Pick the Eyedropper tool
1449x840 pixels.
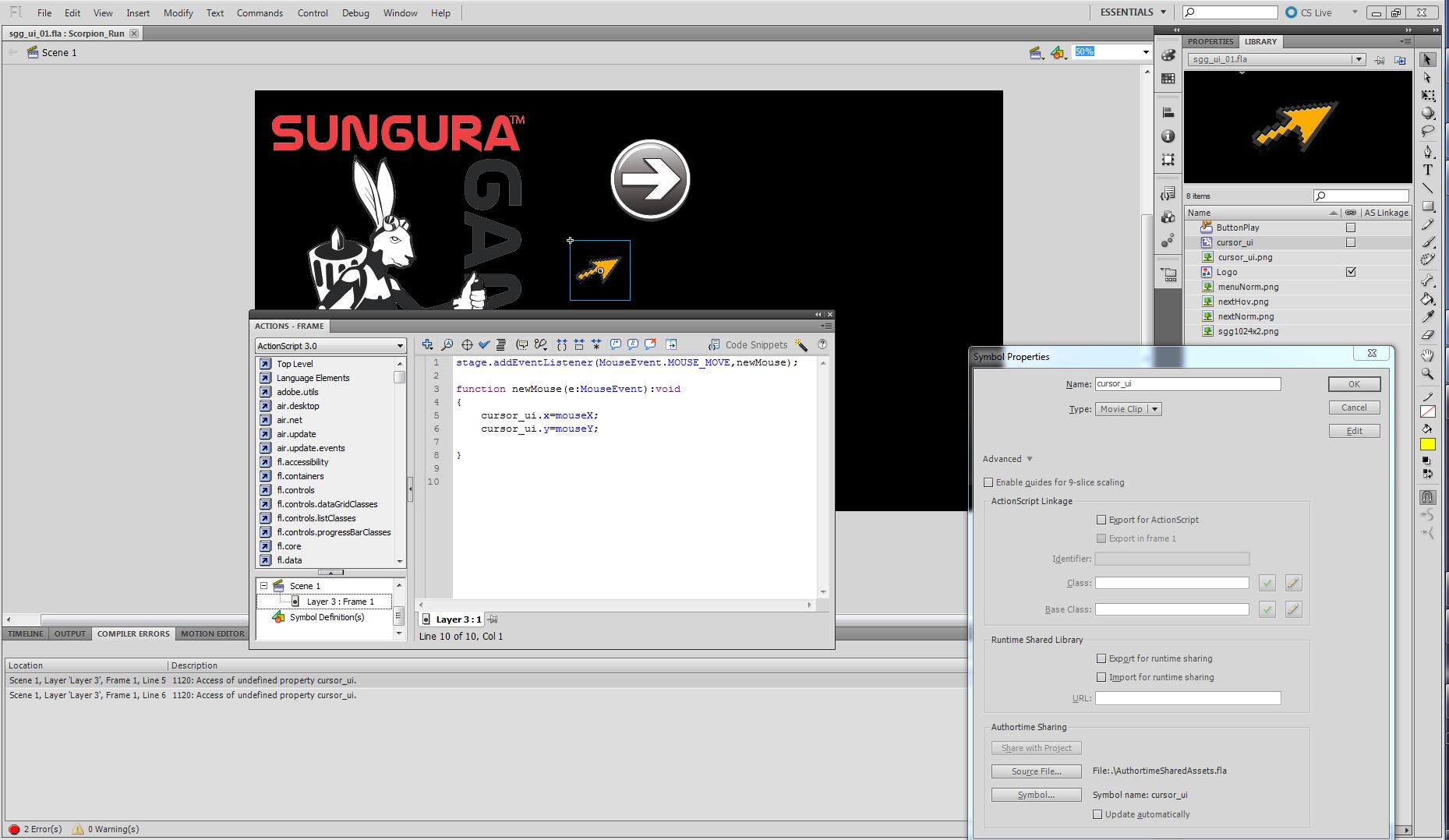(x=1430, y=317)
